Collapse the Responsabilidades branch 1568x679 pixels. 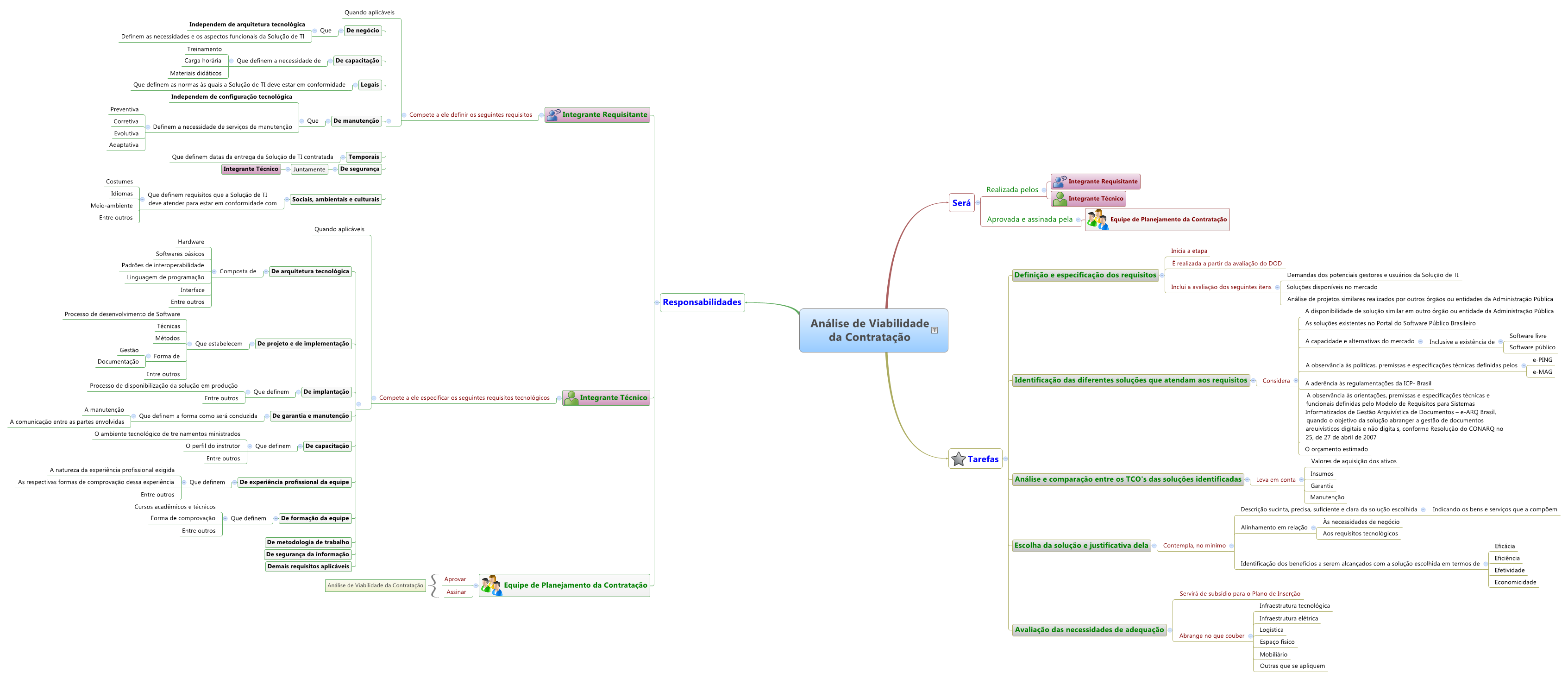[x=656, y=302]
